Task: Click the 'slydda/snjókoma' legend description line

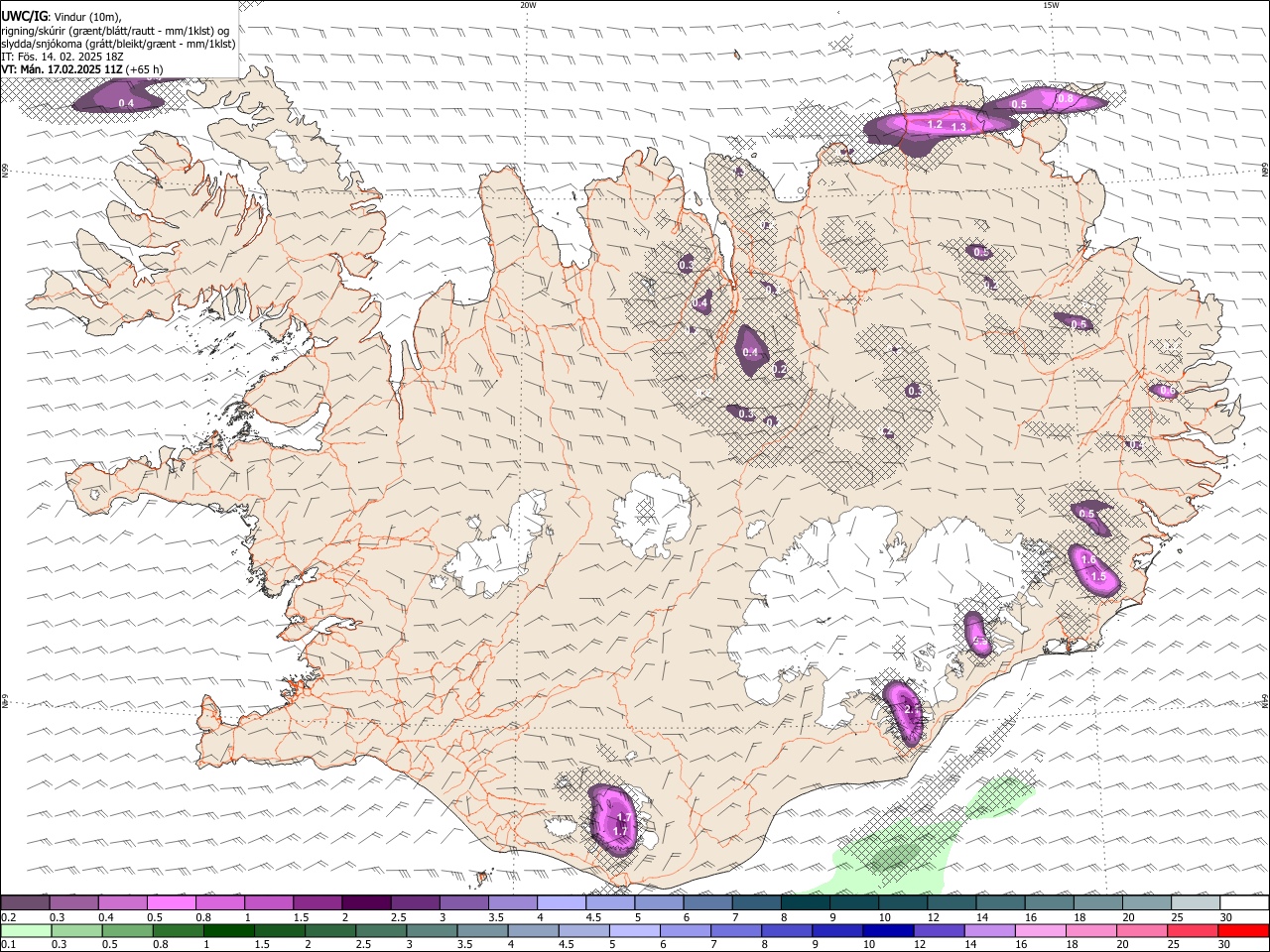Action: click(119, 44)
